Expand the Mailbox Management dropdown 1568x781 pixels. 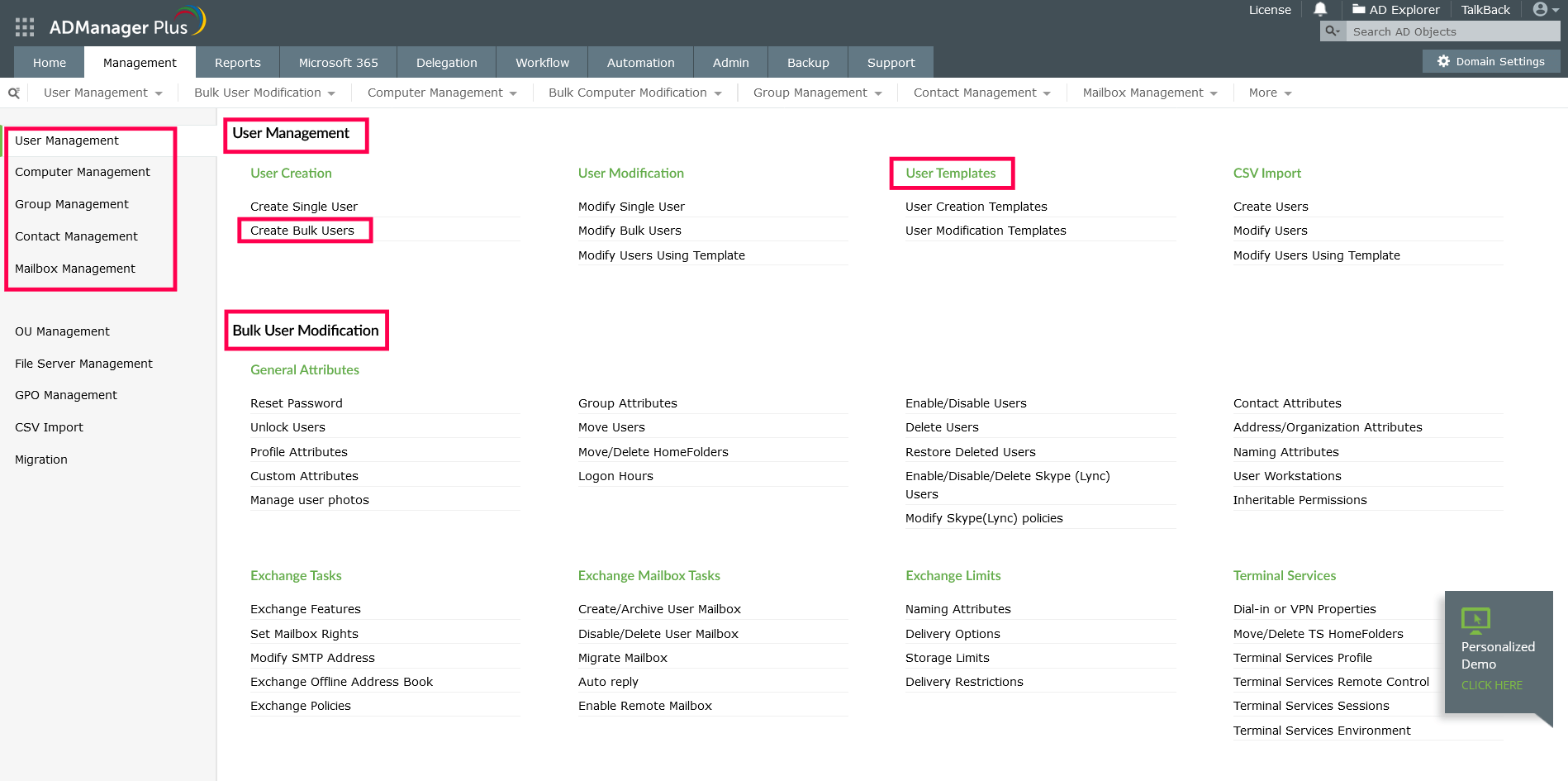tap(1150, 93)
